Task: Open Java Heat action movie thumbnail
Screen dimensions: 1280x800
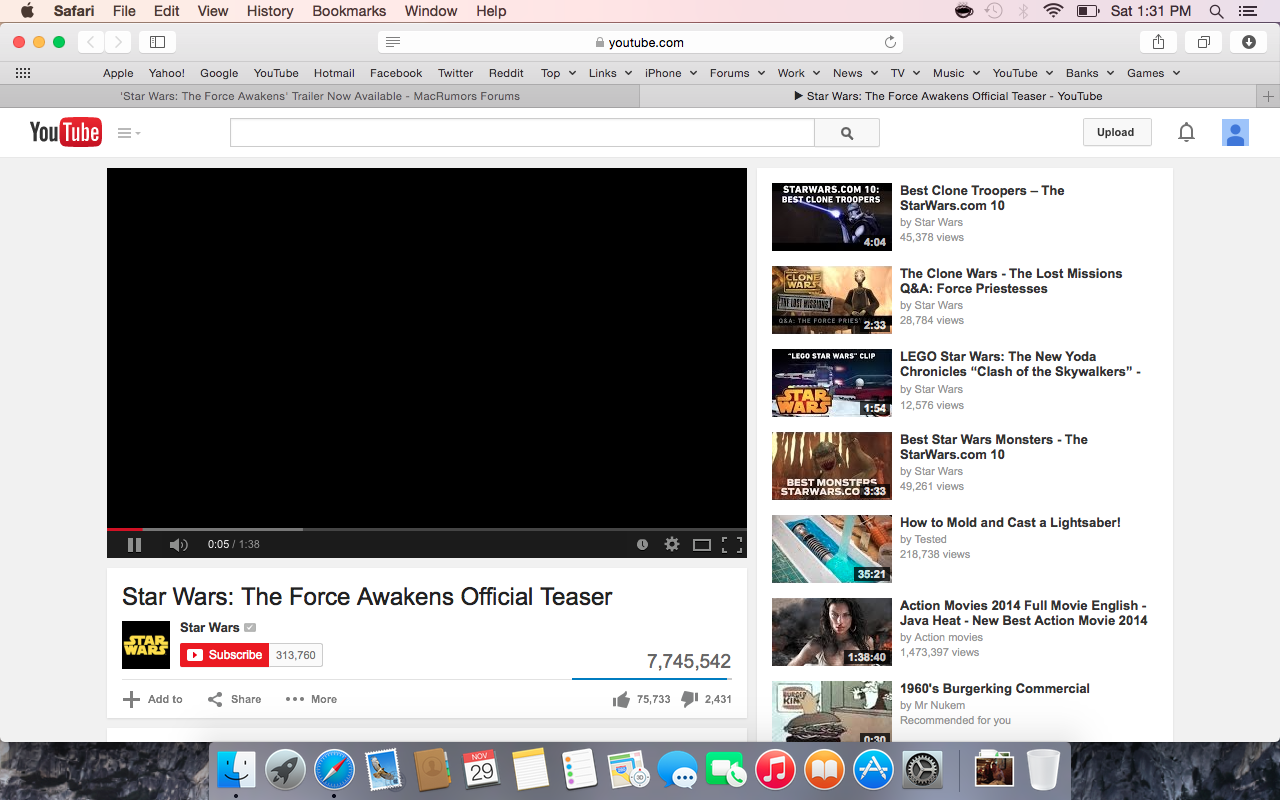Action: coord(832,632)
